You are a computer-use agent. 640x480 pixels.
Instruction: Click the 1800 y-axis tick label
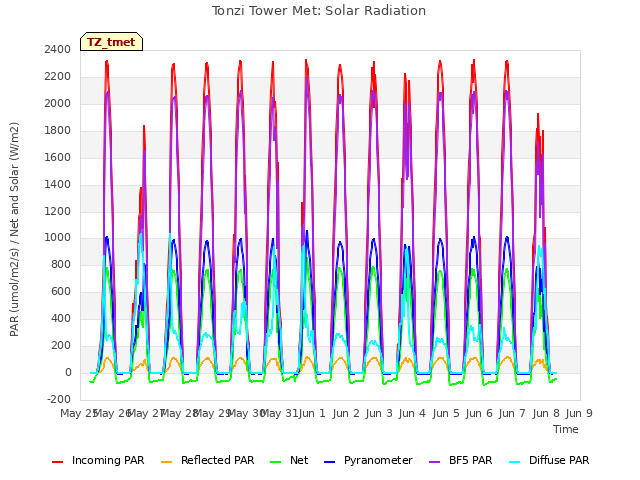click(x=58, y=130)
